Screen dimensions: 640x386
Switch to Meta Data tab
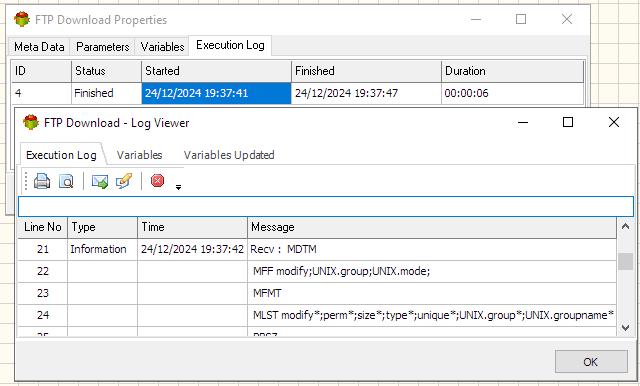pyautogui.click(x=39, y=47)
